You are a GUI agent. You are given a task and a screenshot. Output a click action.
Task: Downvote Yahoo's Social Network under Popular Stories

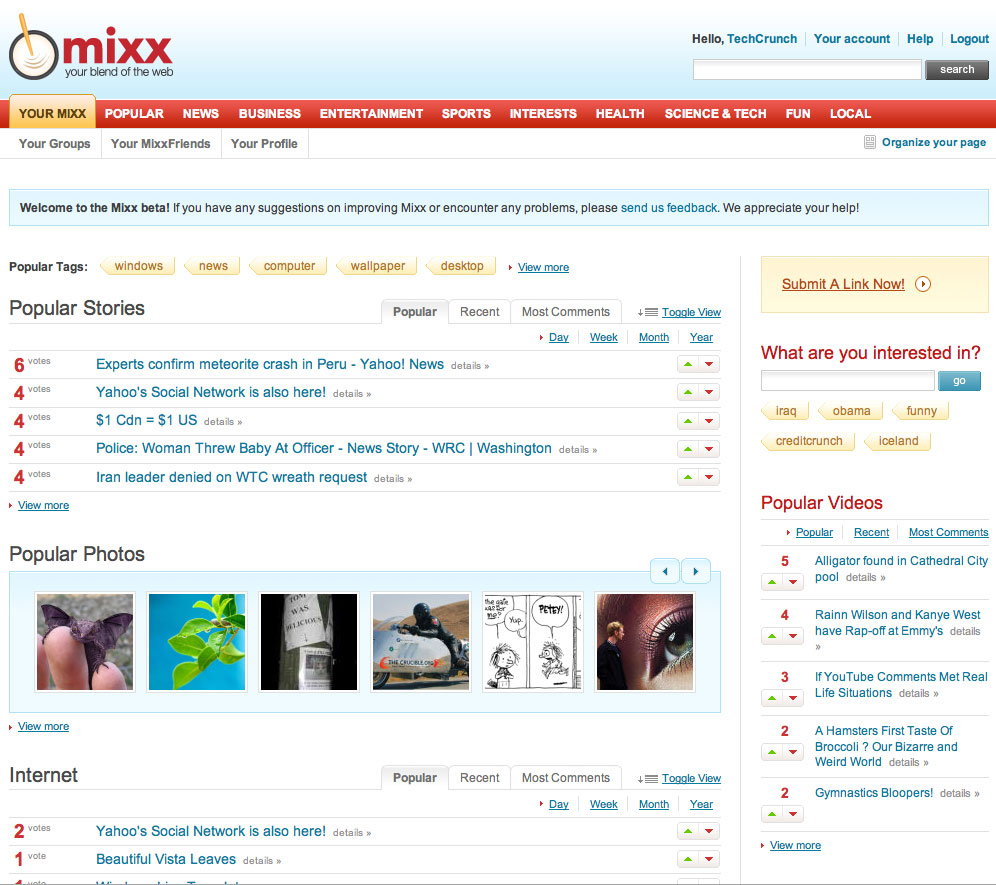click(709, 393)
